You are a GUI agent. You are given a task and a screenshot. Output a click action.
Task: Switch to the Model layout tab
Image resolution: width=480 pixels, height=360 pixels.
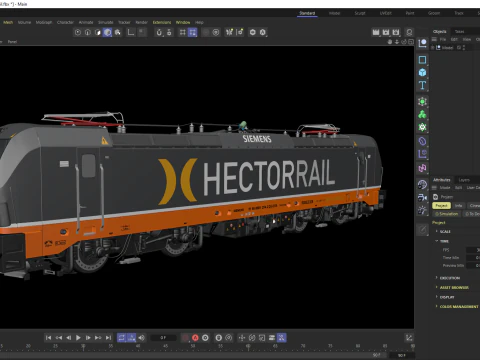pyautogui.click(x=334, y=13)
